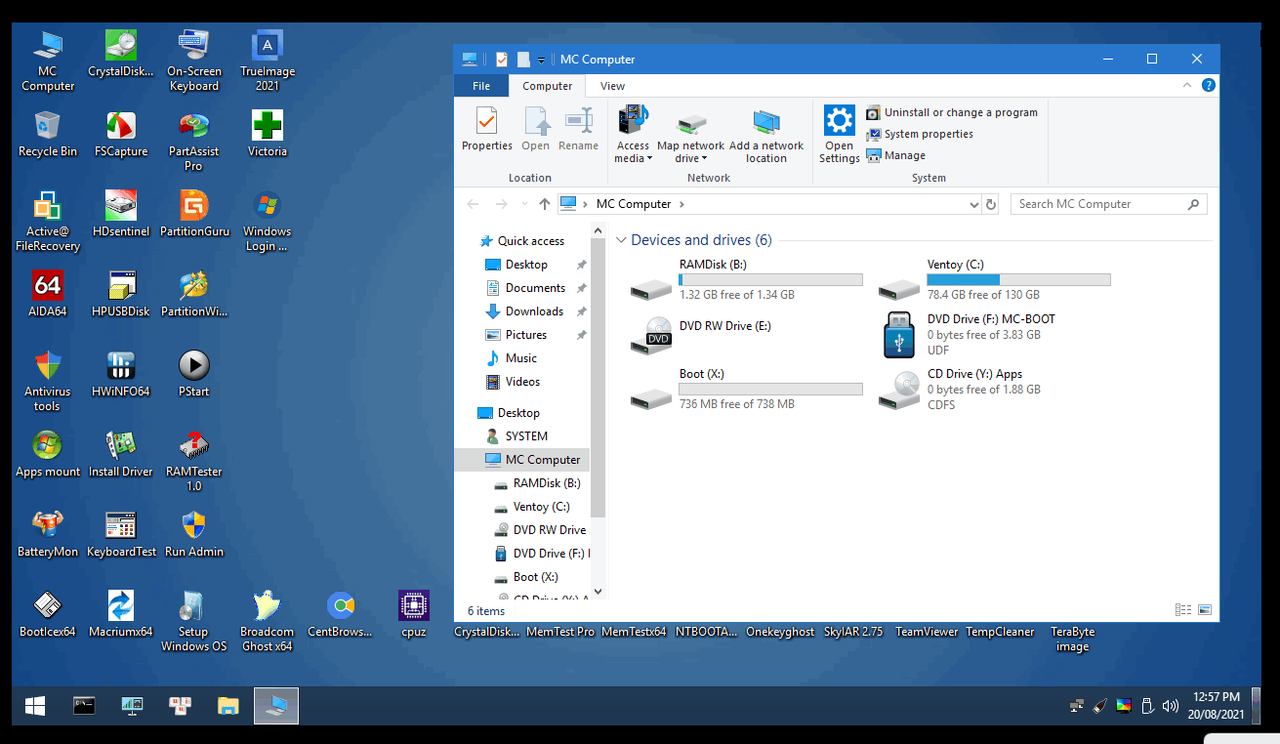Open the Broadcom Ghost x64 desktop icon
1280x744 pixels.
tap(267, 620)
